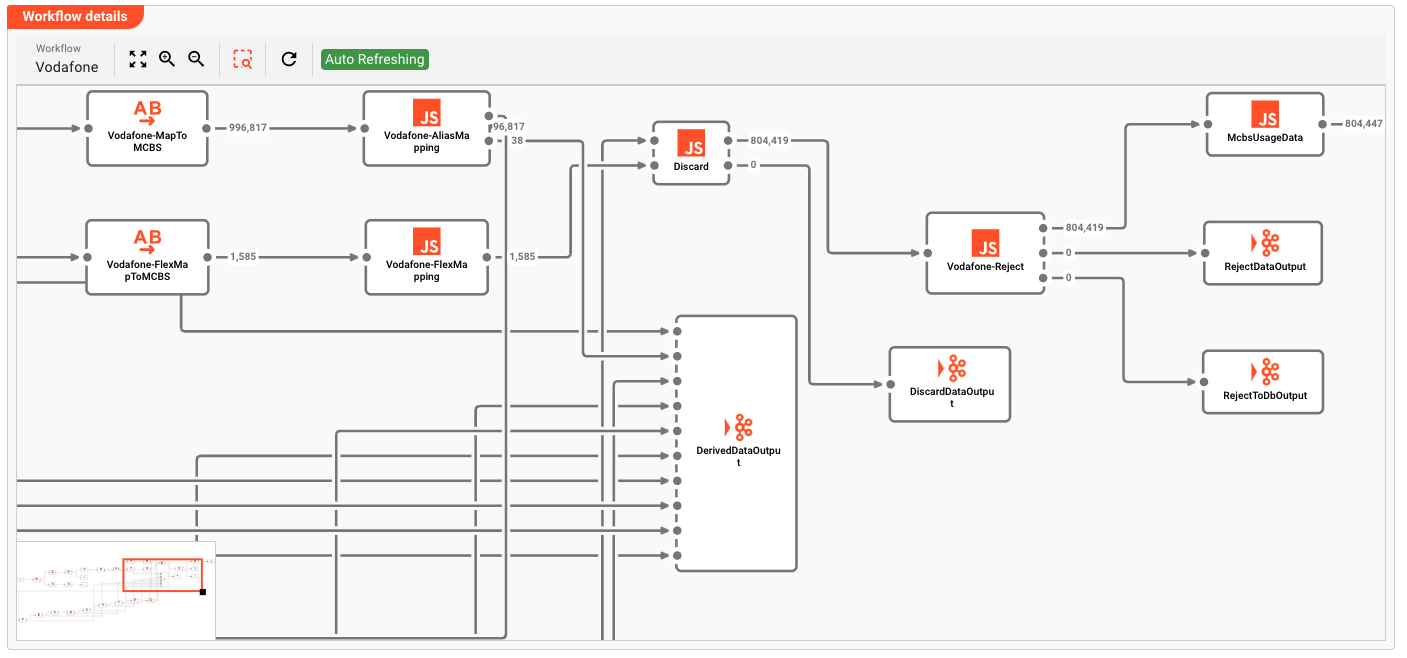
Task: Select the Vodafone-FlexMapping JS icon
Action: (x=427, y=241)
